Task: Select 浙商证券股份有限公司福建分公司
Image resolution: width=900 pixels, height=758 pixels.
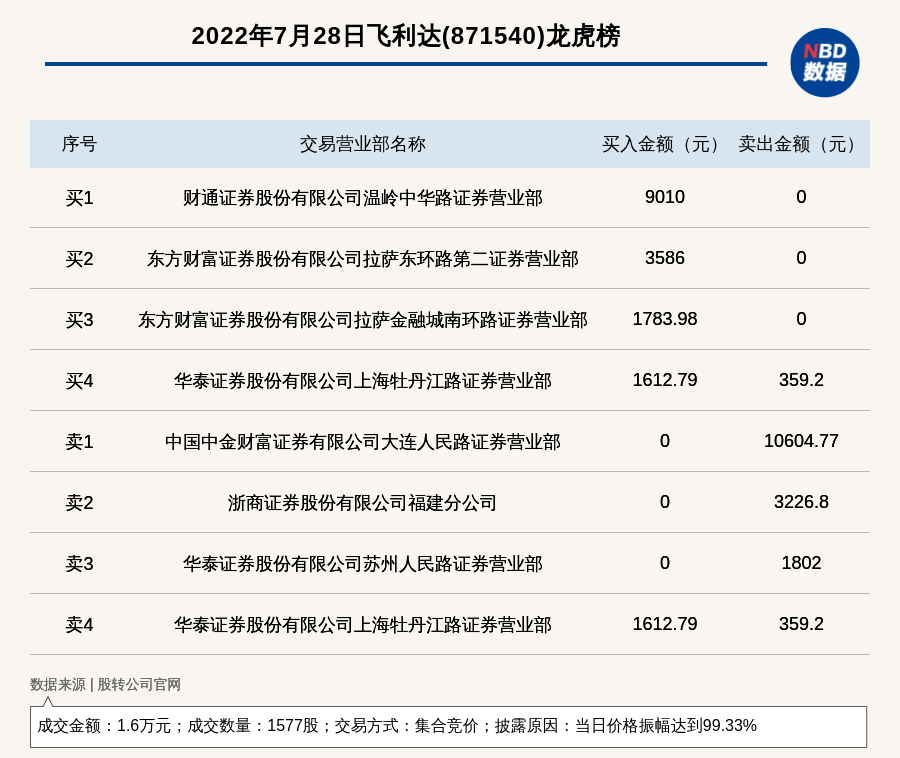Action: (363, 503)
